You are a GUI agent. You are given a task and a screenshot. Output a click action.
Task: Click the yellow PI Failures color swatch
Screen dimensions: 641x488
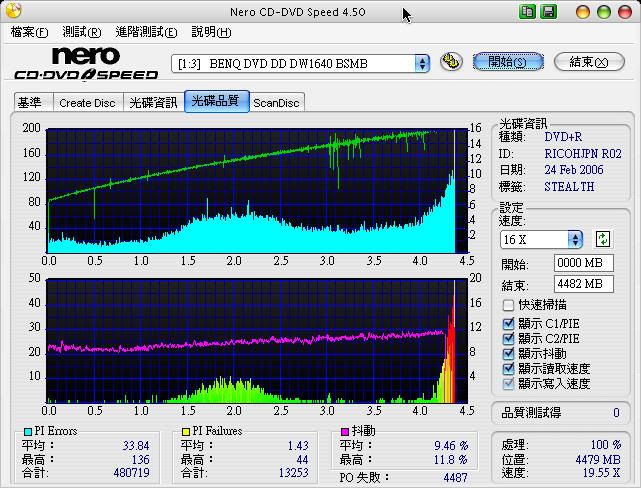(x=186, y=432)
